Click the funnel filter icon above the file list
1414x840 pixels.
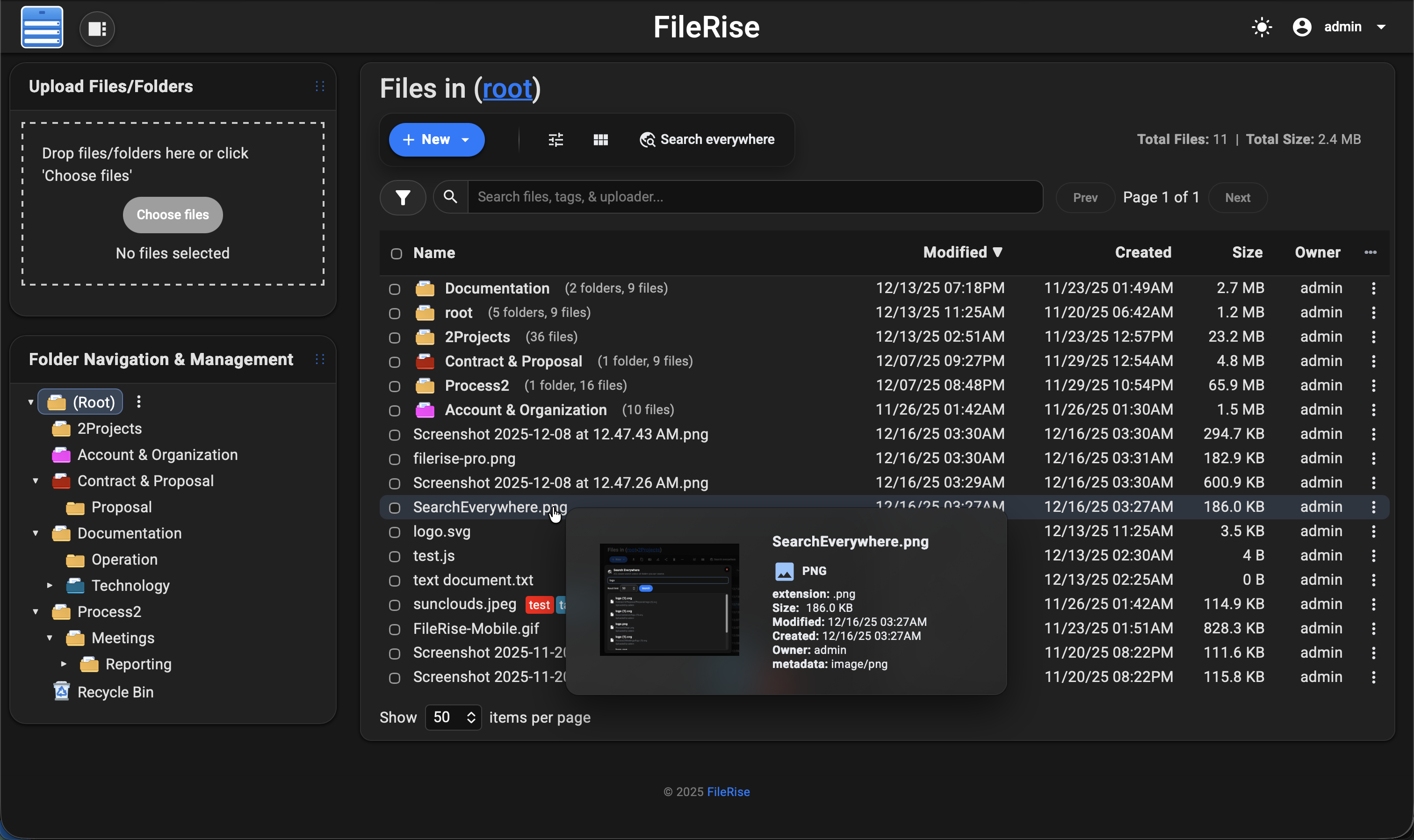403,197
